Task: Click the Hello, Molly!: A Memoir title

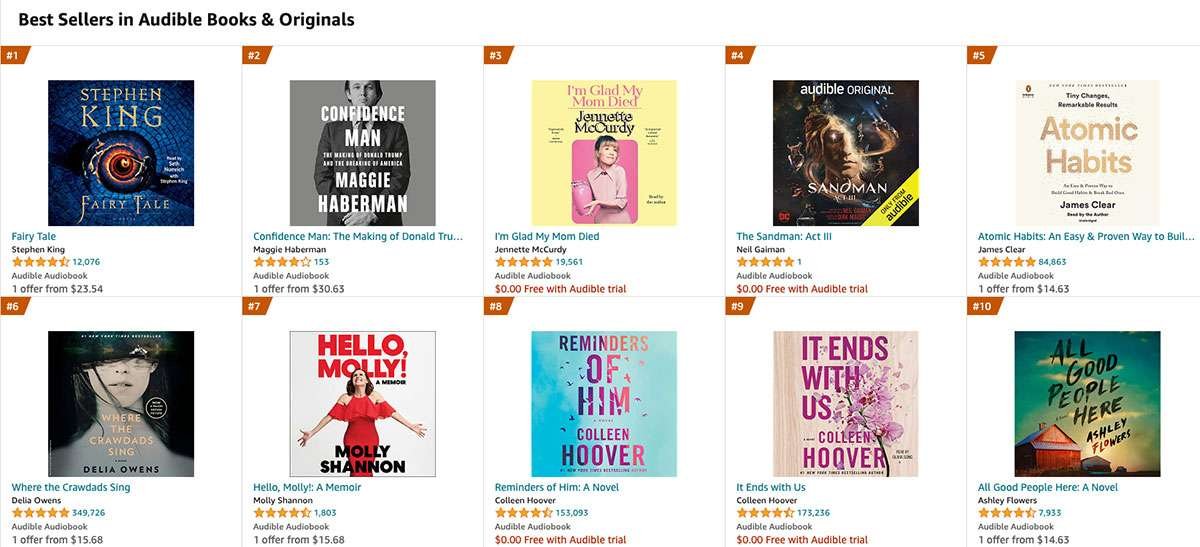Action: pyautogui.click(x=307, y=488)
